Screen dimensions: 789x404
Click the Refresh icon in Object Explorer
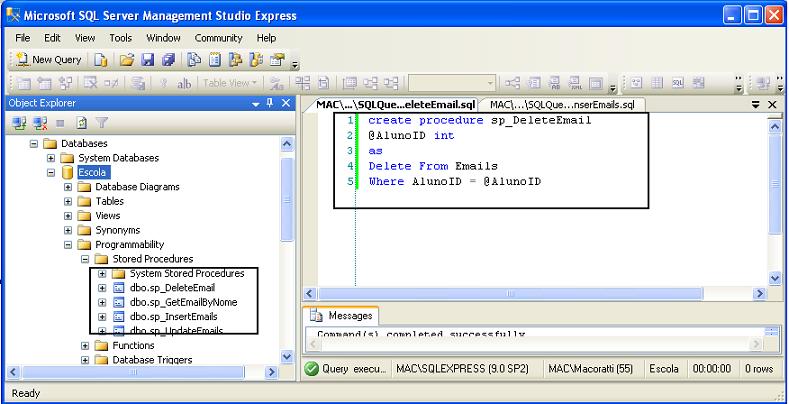pyautogui.click(x=82, y=123)
